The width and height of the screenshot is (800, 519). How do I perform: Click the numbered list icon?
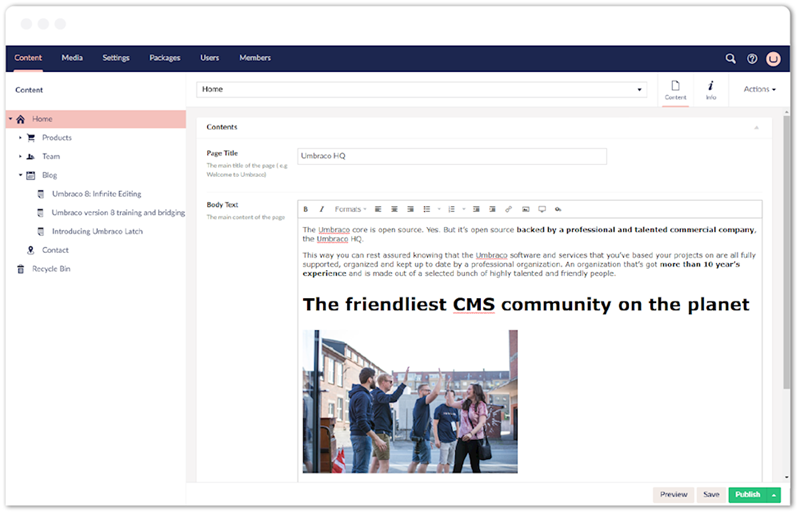click(x=452, y=209)
